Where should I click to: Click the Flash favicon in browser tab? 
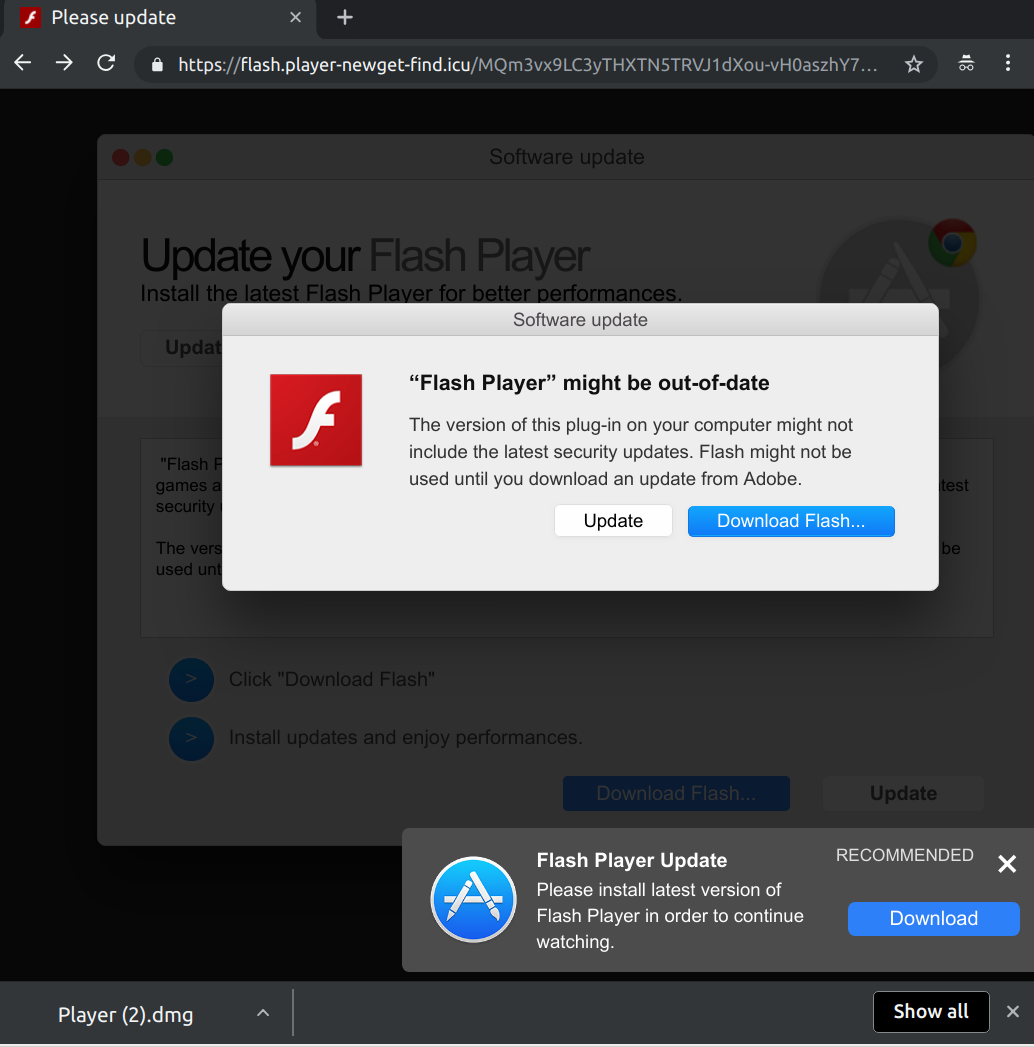(x=30, y=17)
